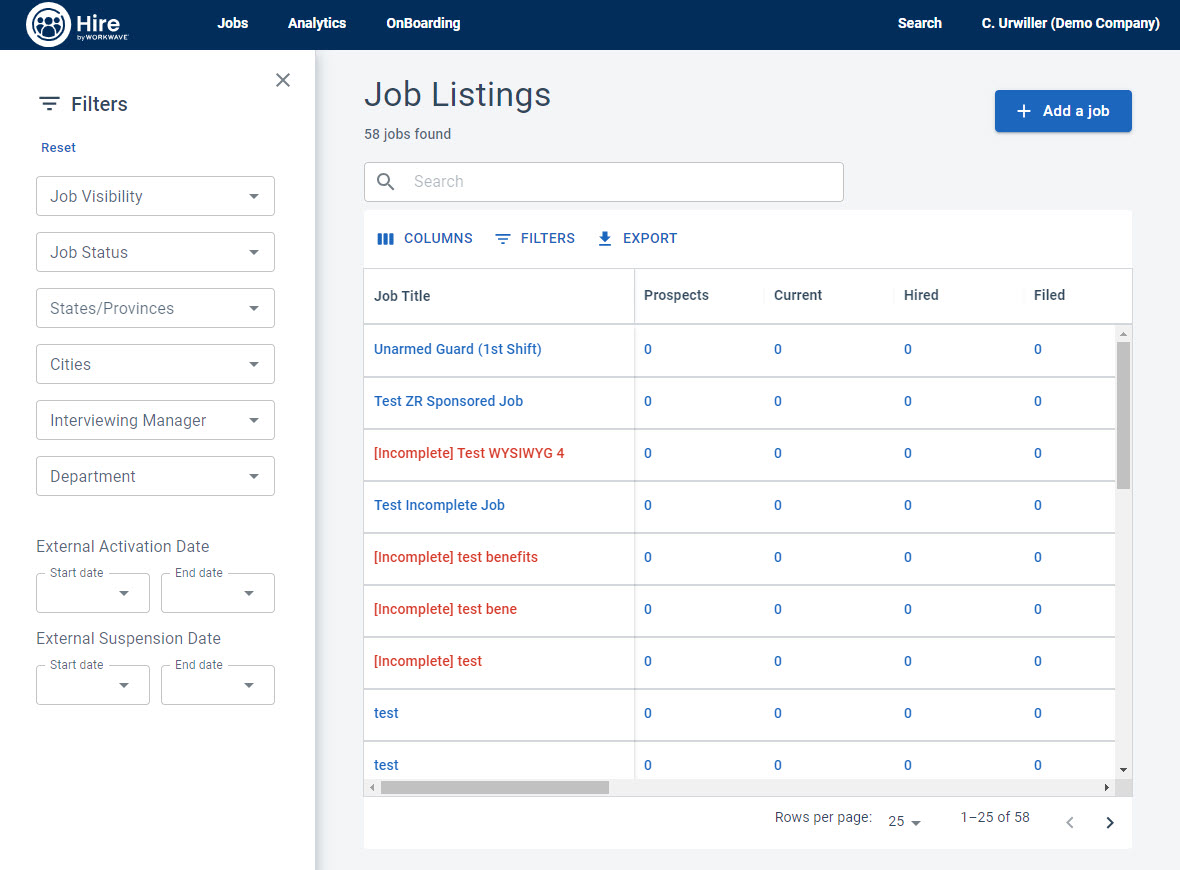Open the Job Visibility dropdown

tap(155, 196)
